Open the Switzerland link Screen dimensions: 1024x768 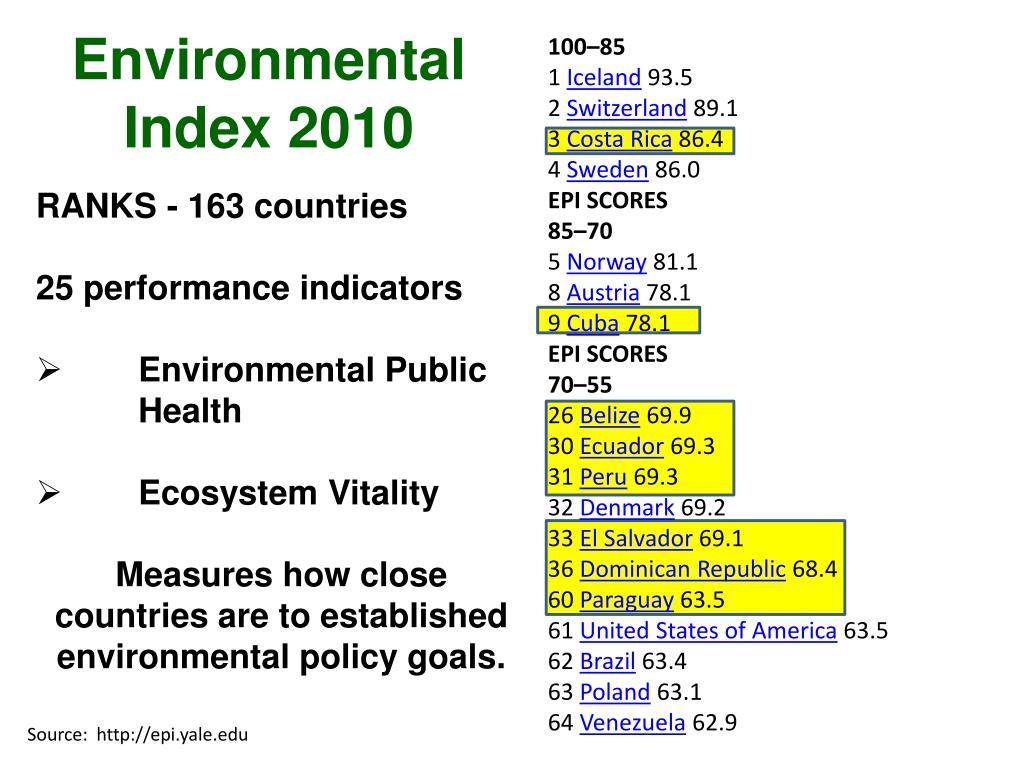pos(626,108)
